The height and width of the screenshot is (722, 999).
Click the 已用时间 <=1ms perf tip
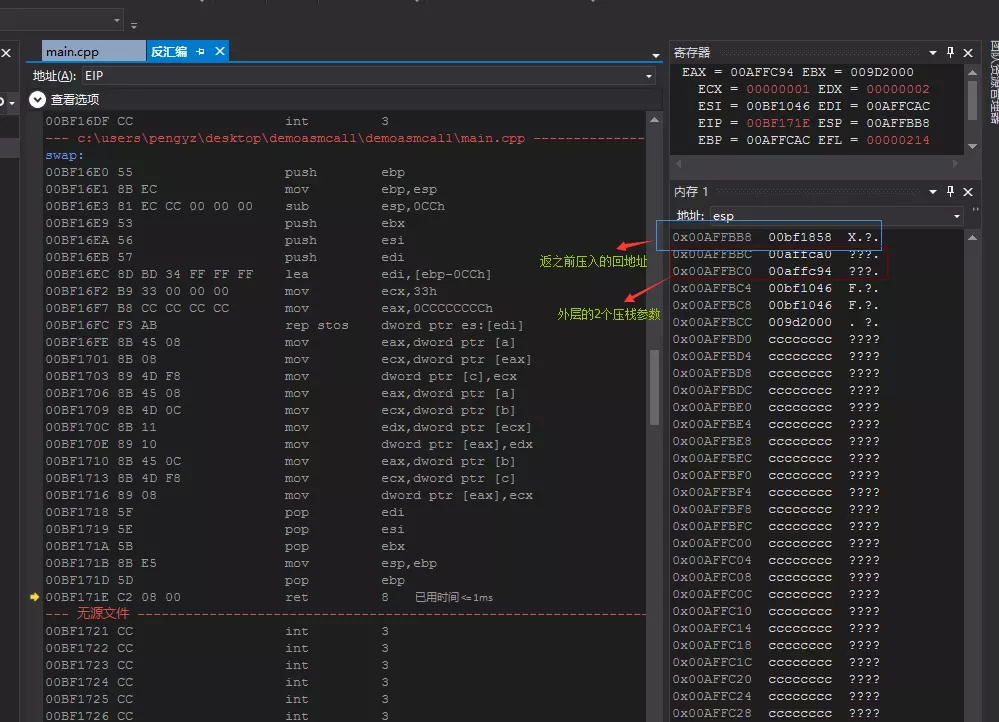(454, 597)
